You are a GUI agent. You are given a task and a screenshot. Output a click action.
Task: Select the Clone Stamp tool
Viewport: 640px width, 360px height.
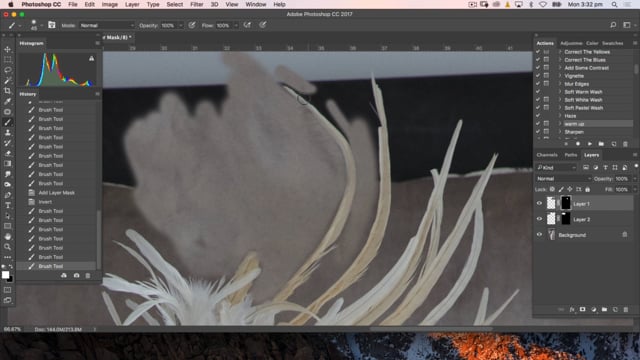point(7,133)
